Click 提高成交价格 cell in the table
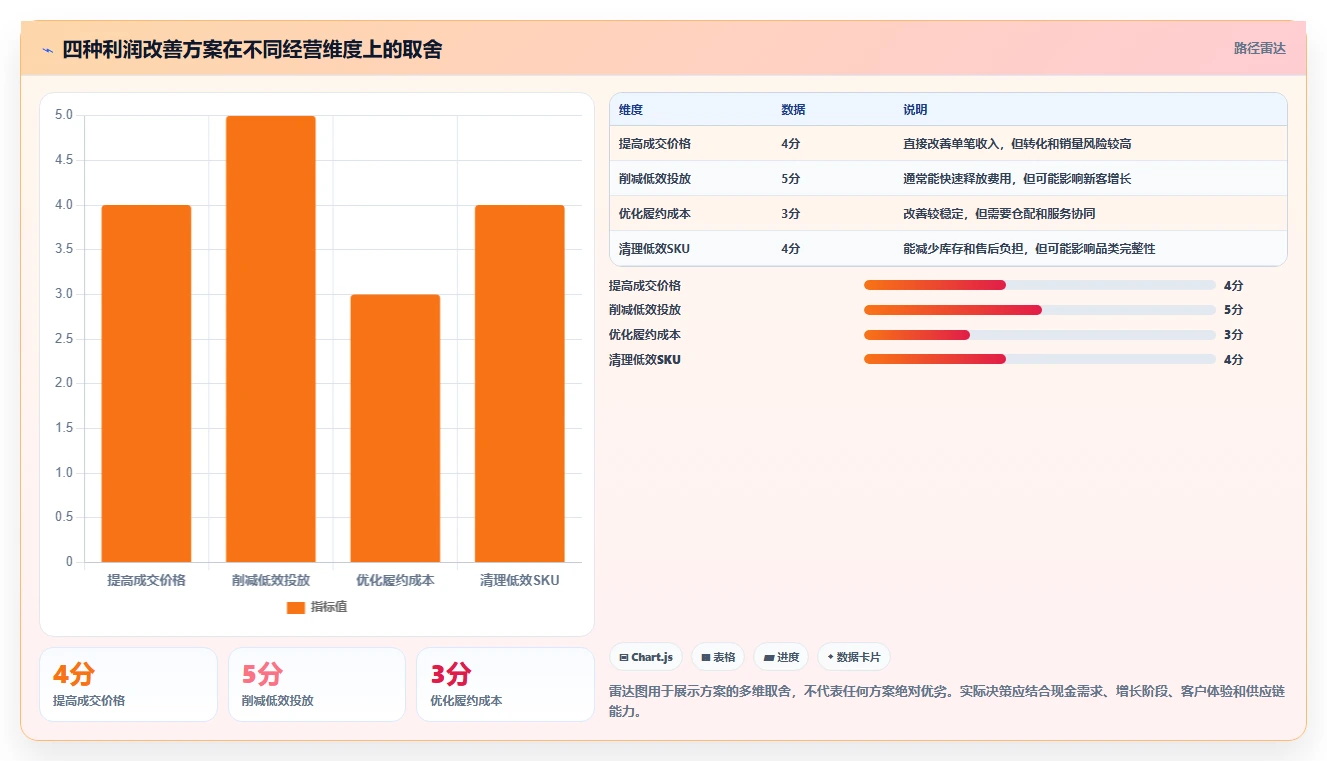Viewport: 1327px width, 761px height. coord(655,144)
